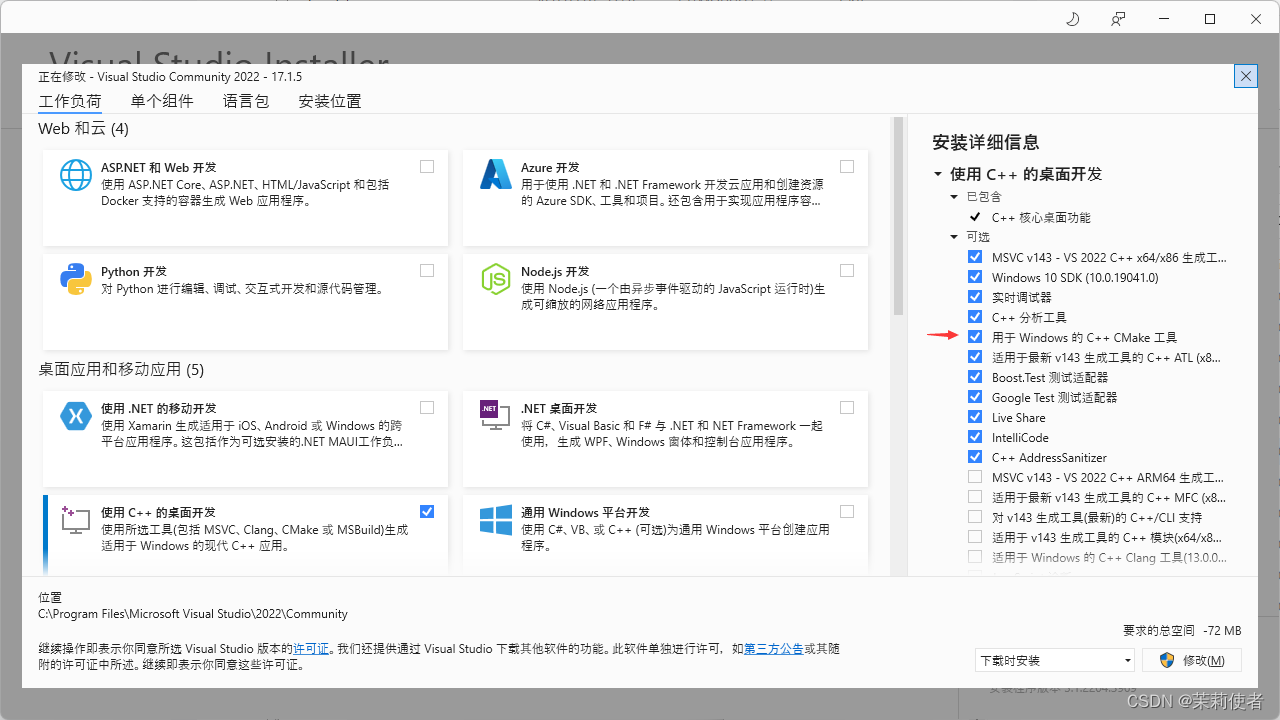The width and height of the screenshot is (1280, 720).
Task: Click the Python development logo icon
Action: pos(76,279)
